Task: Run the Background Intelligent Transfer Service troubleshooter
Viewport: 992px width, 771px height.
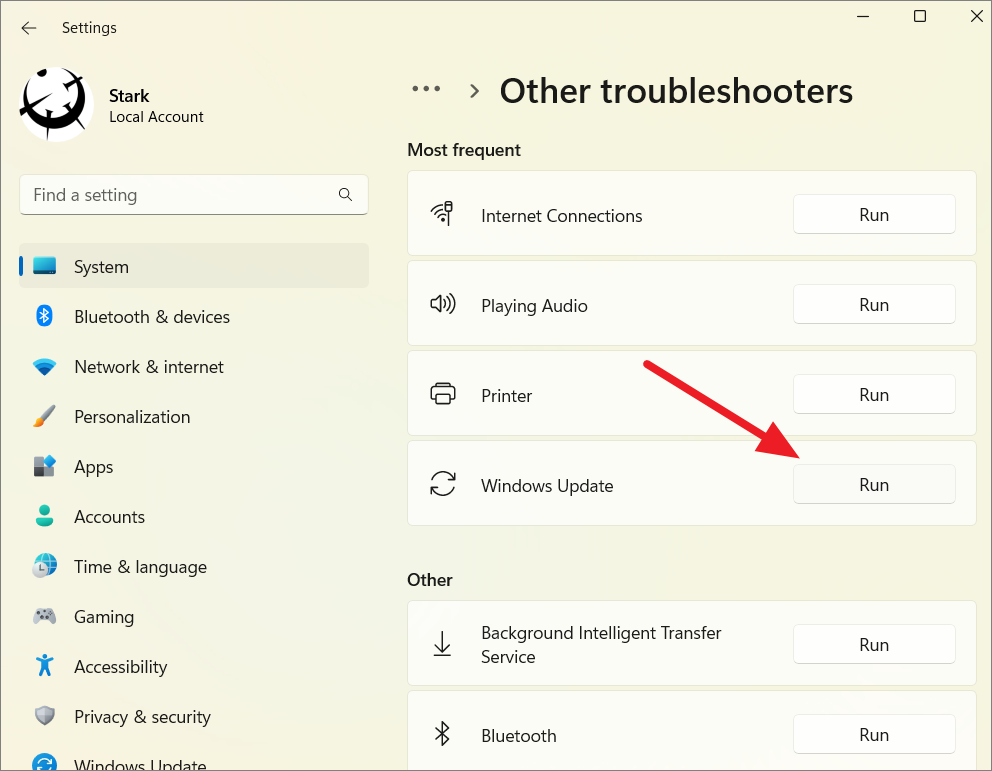Action: 874,645
